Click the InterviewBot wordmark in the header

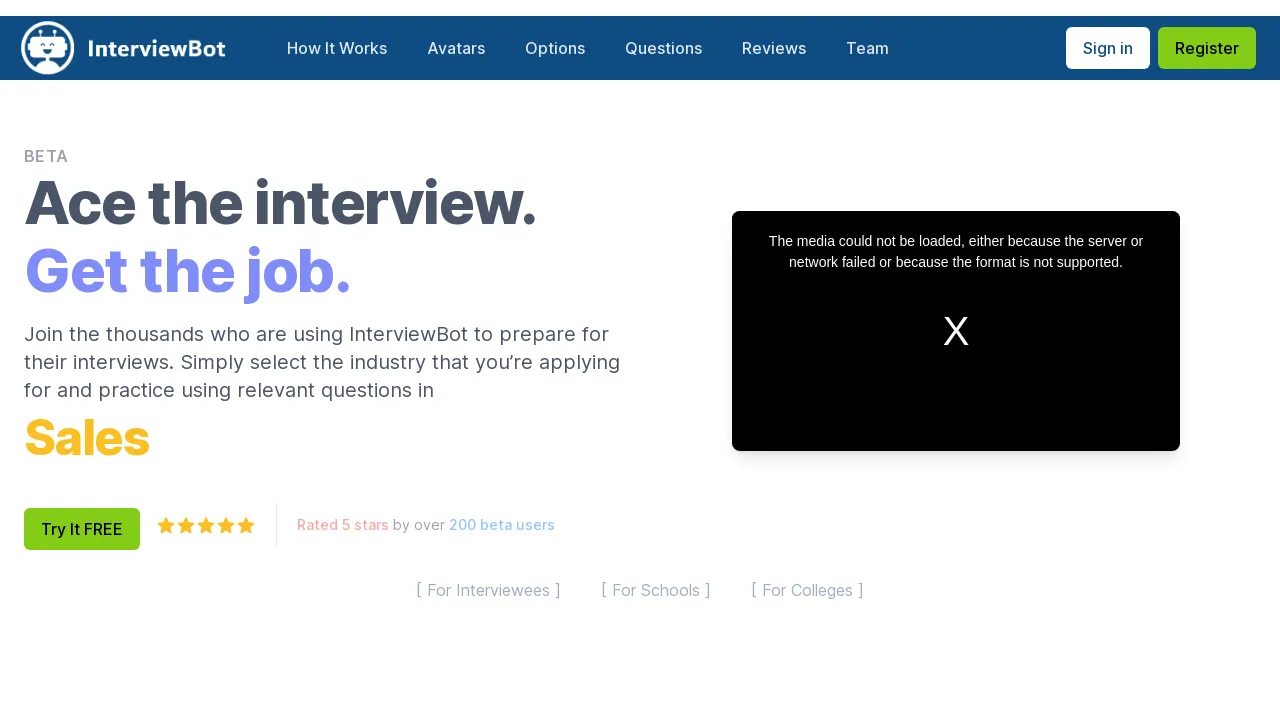pos(157,47)
